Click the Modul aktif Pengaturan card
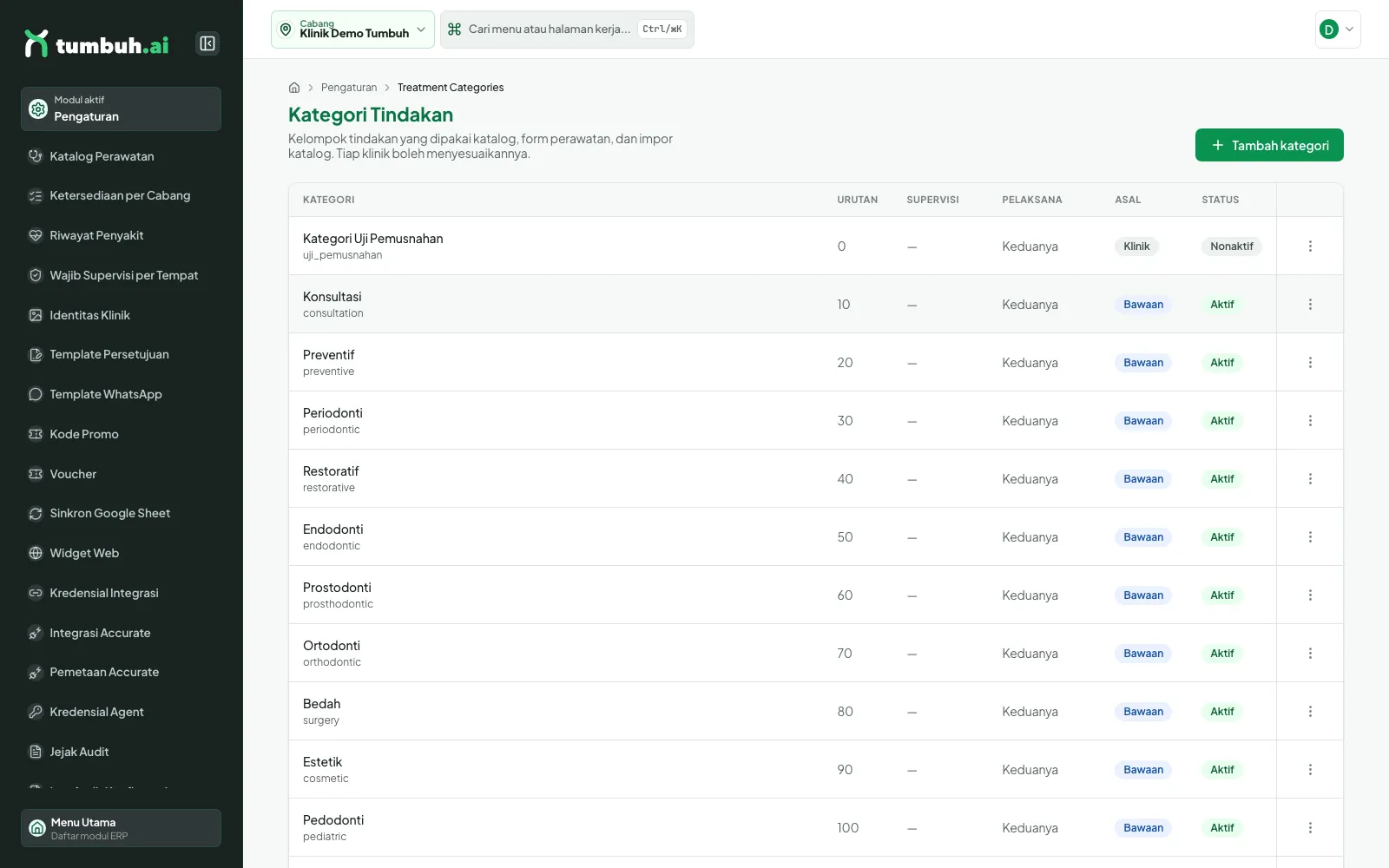Screen dimensions: 1389x868 (121, 108)
